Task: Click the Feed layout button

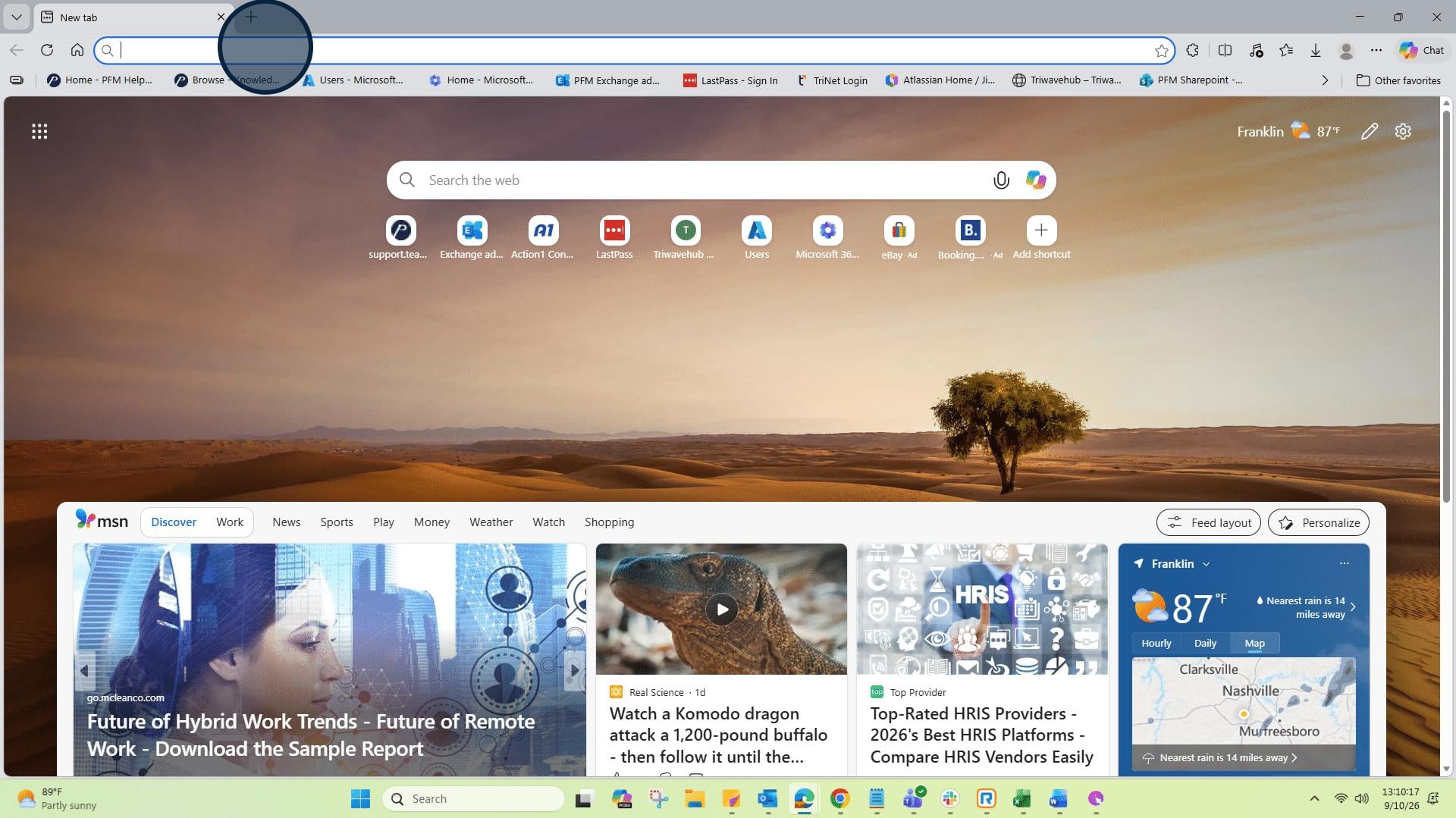Action: click(x=1209, y=522)
